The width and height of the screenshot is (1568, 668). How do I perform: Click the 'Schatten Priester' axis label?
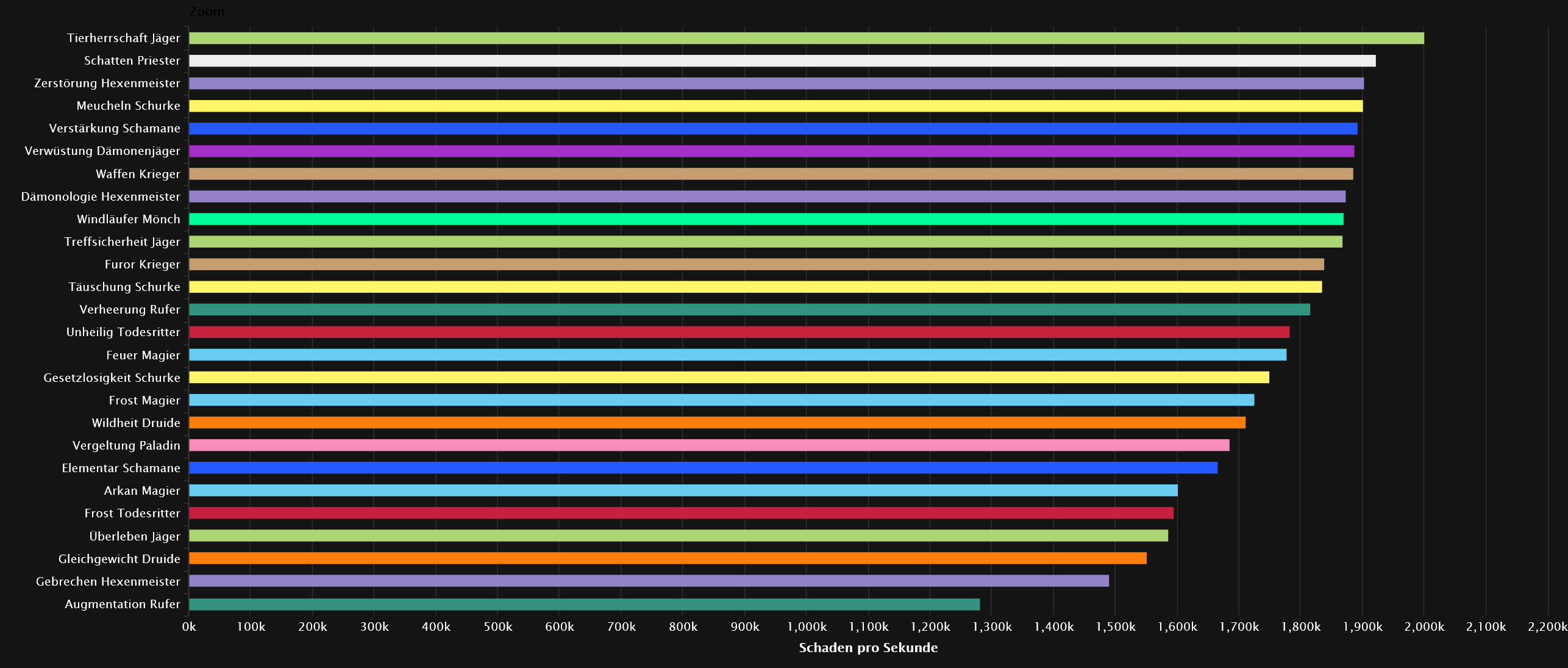point(132,60)
